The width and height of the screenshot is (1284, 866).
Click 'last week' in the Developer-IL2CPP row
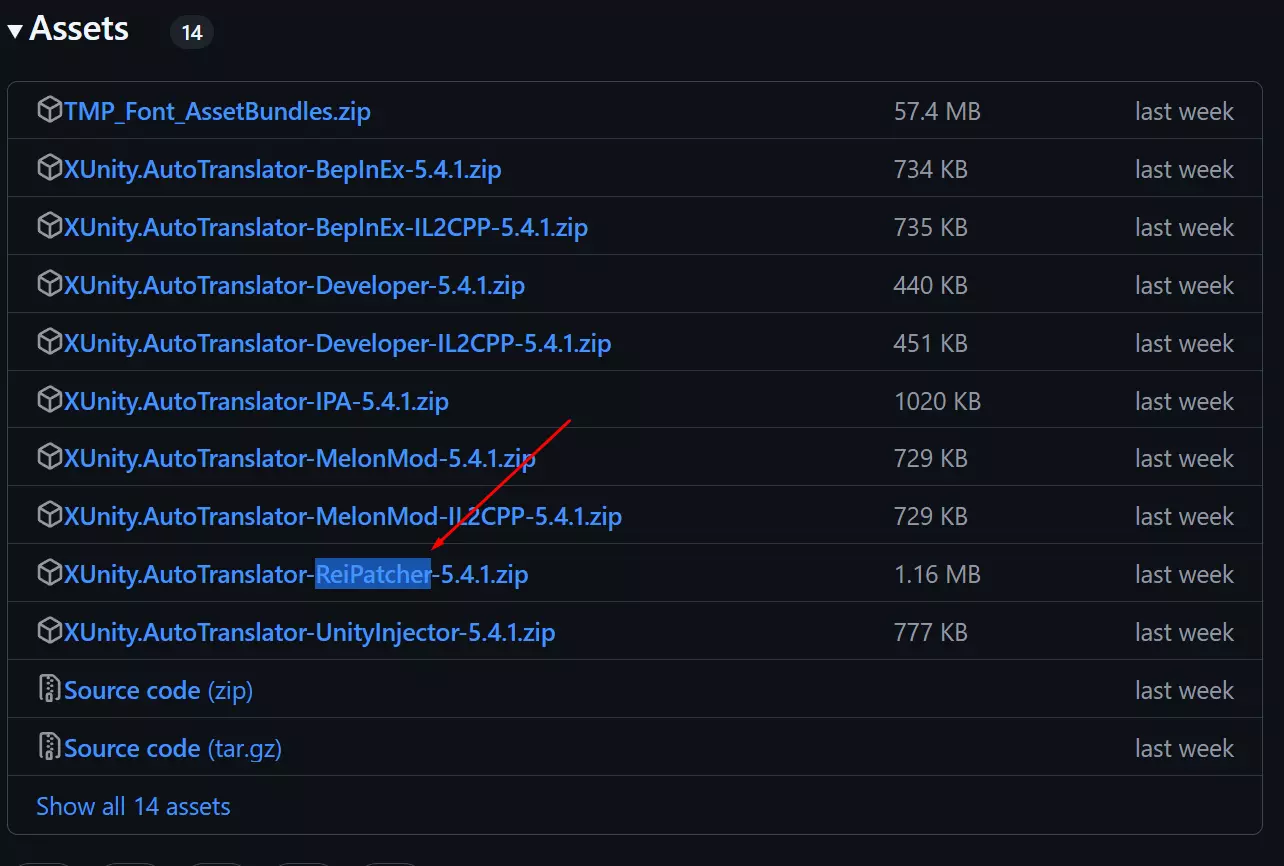1185,343
